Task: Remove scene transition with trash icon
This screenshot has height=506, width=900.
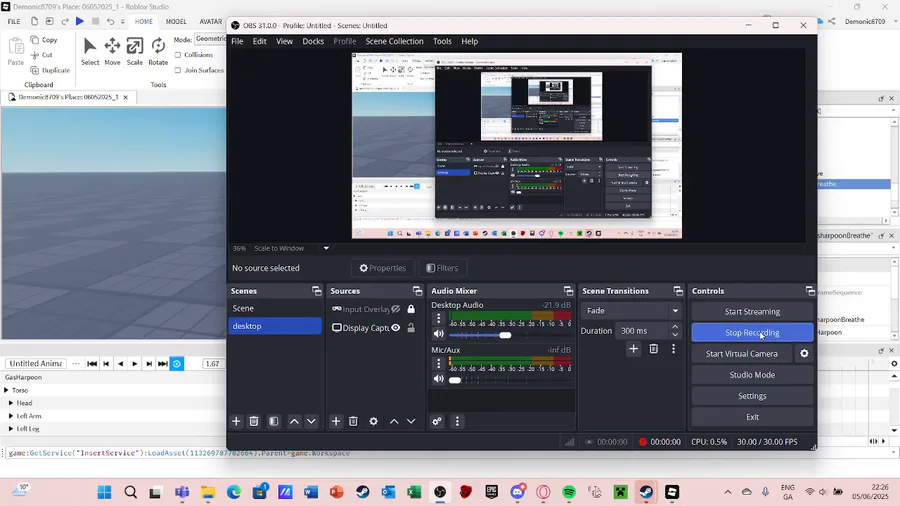Action: [653, 348]
